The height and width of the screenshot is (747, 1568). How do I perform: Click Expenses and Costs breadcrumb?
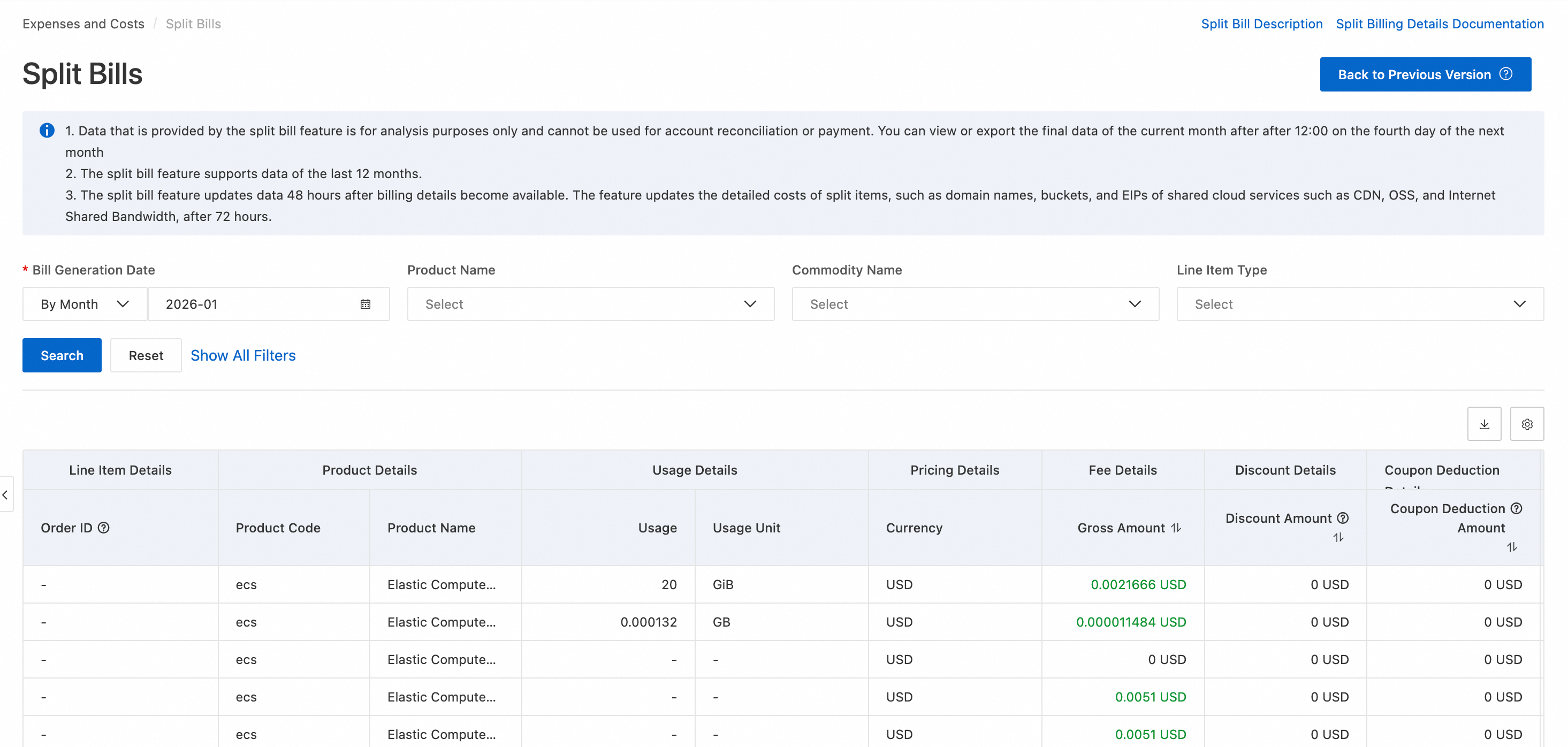tap(83, 24)
